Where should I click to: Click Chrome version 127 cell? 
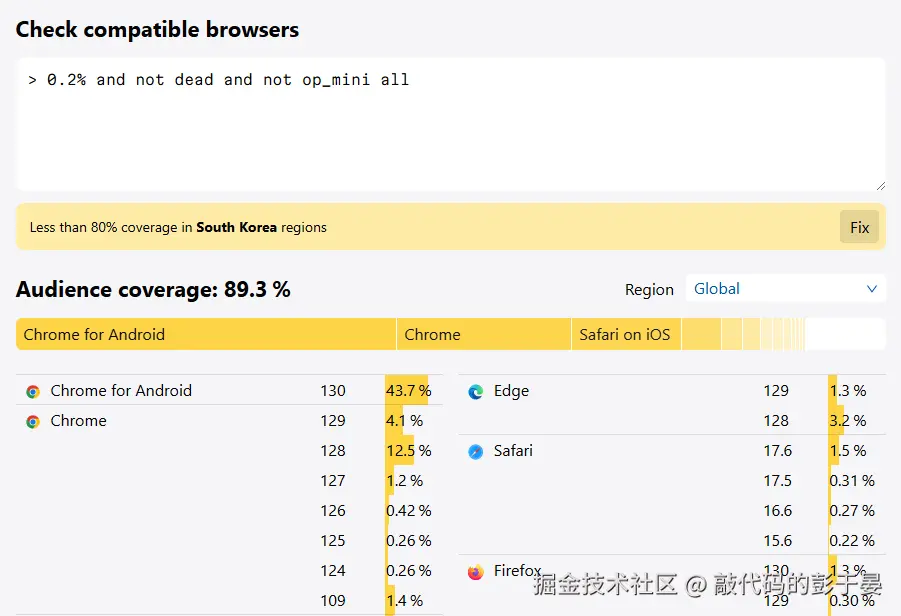coord(333,480)
